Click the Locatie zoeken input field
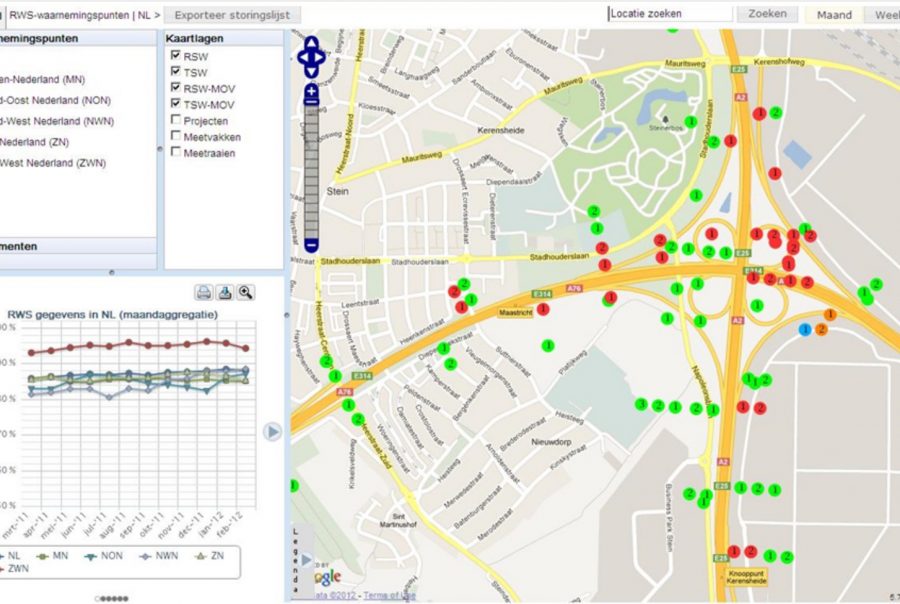This screenshot has width=900, height=604. click(x=670, y=15)
